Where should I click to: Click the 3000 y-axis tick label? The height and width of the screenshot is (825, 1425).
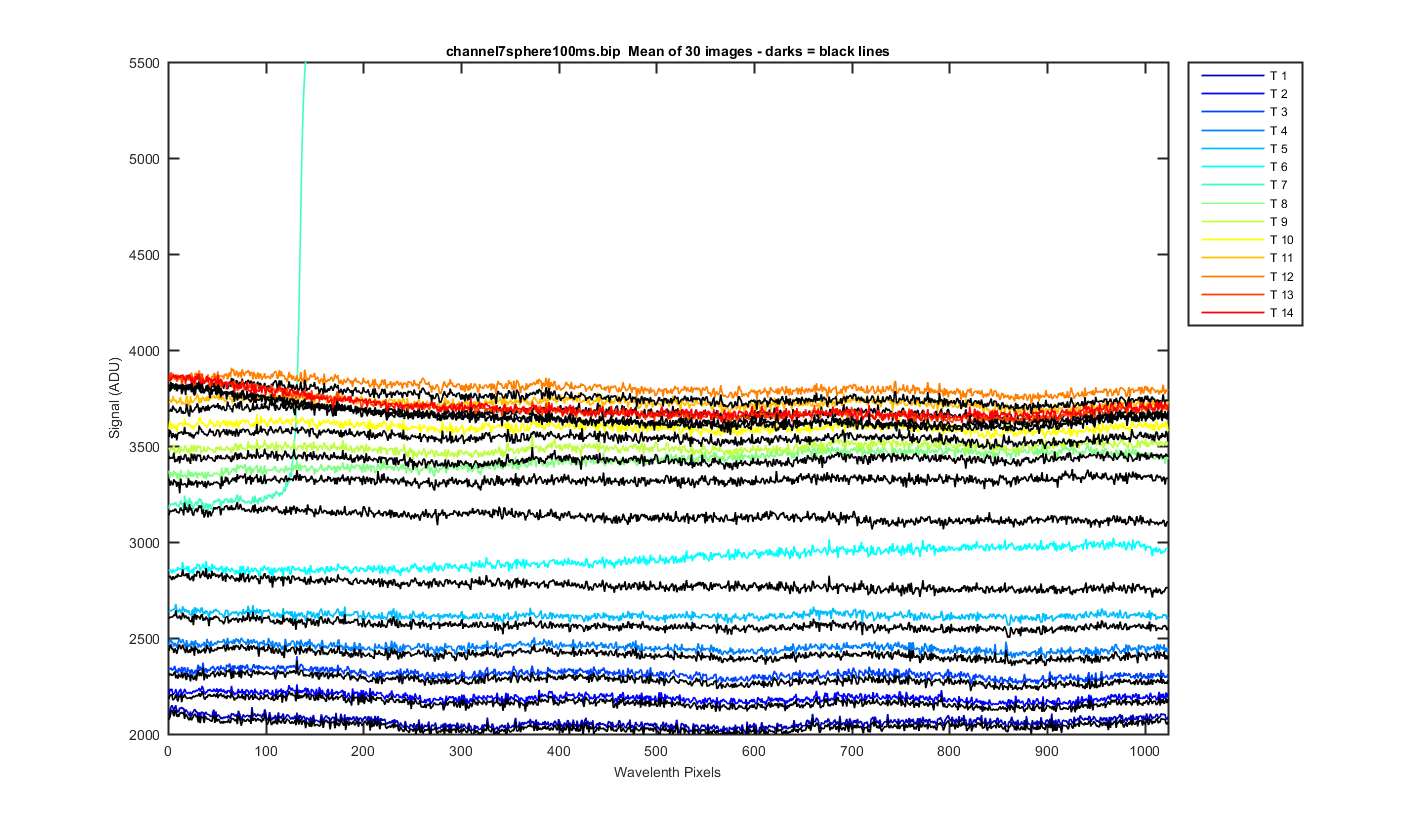tap(144, 543)
